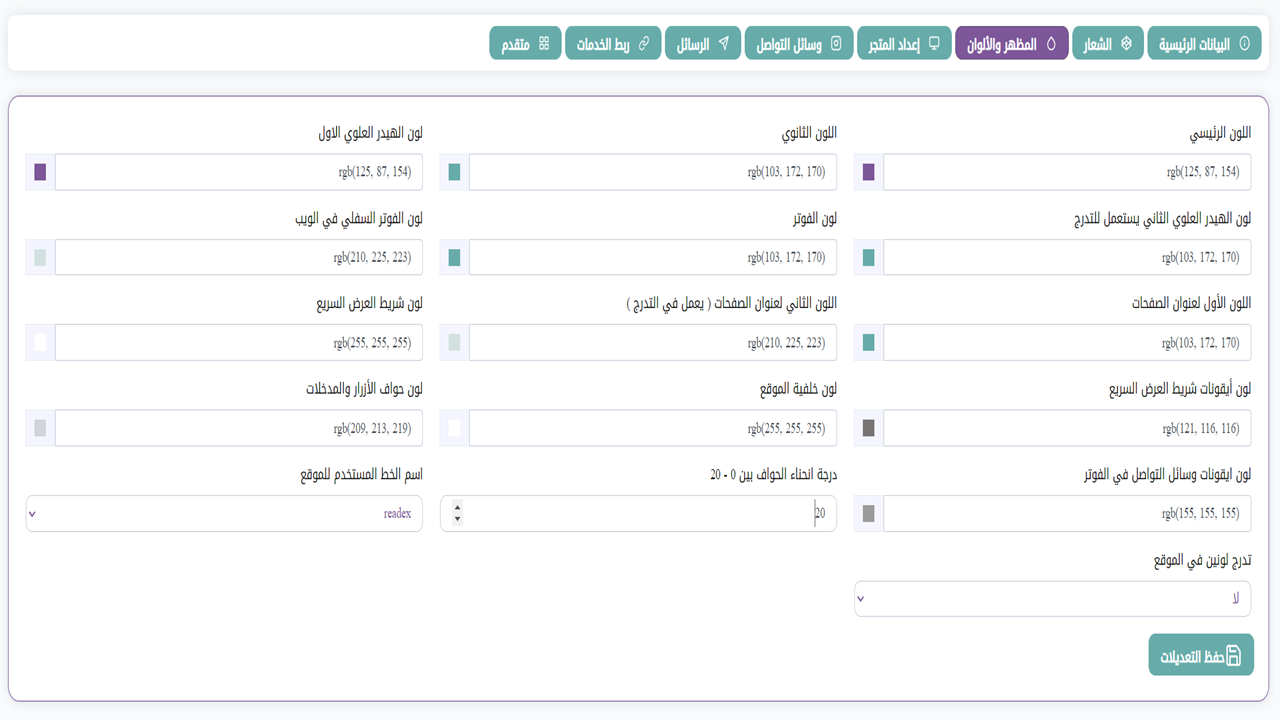1280x720 pixels.
Task: Click the Instagram icon on وسائل التواصل tab
Action: click(x=837, y=44)
